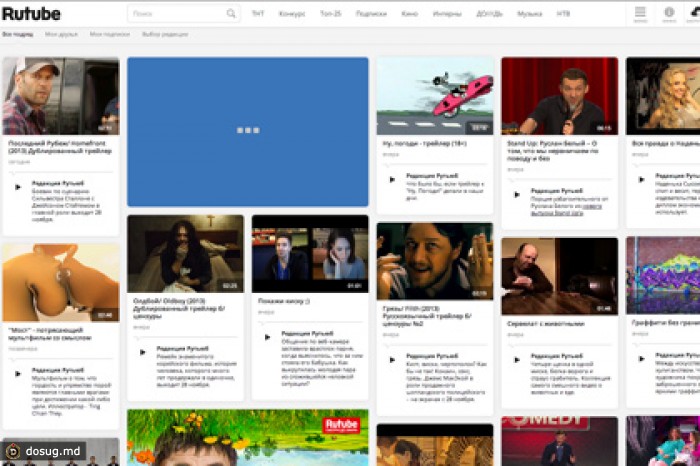Open the Ну, погоди cartoon thumbnail

434,96
